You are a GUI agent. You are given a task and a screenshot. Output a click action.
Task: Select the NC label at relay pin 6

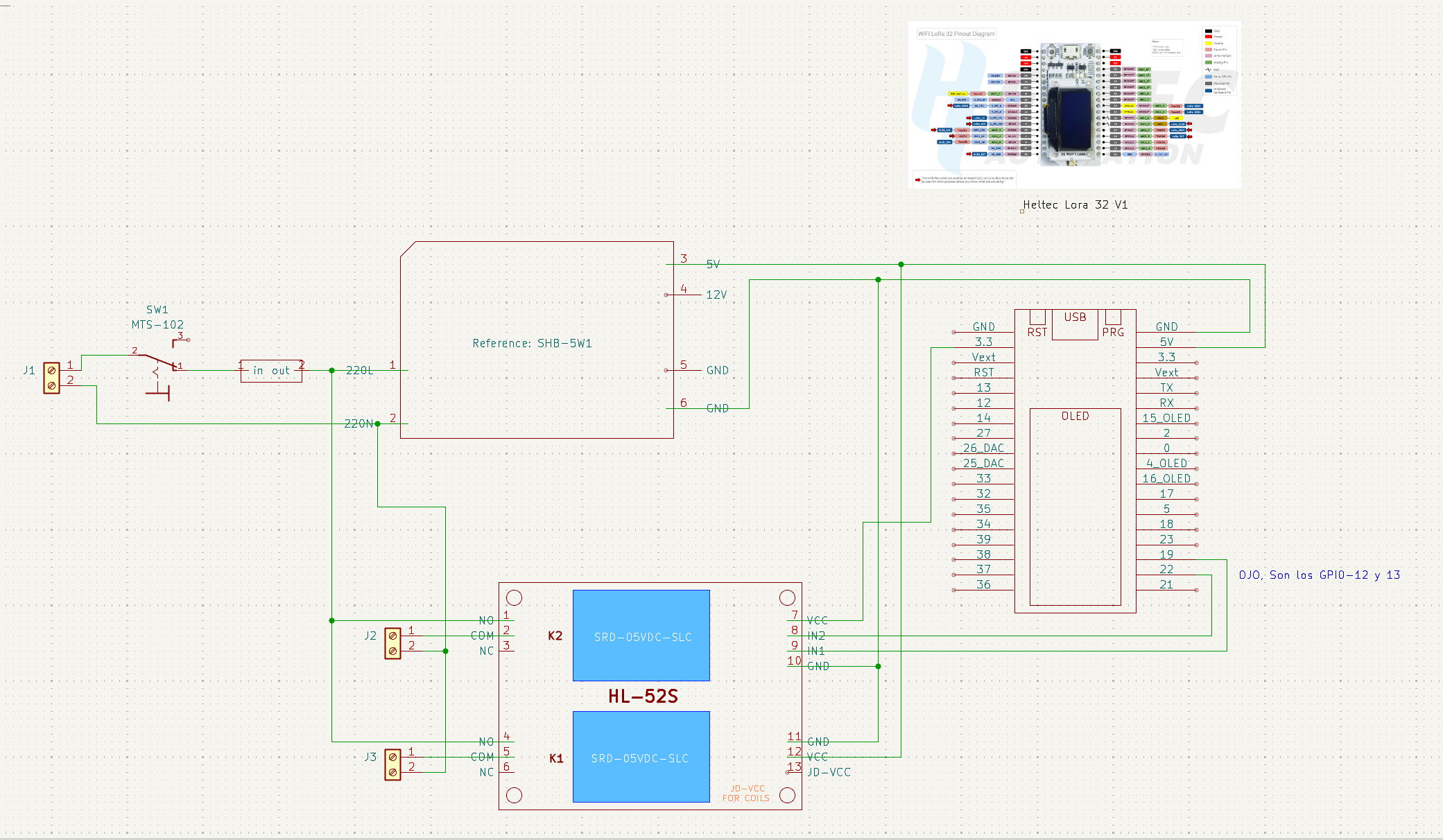[486, 772]
